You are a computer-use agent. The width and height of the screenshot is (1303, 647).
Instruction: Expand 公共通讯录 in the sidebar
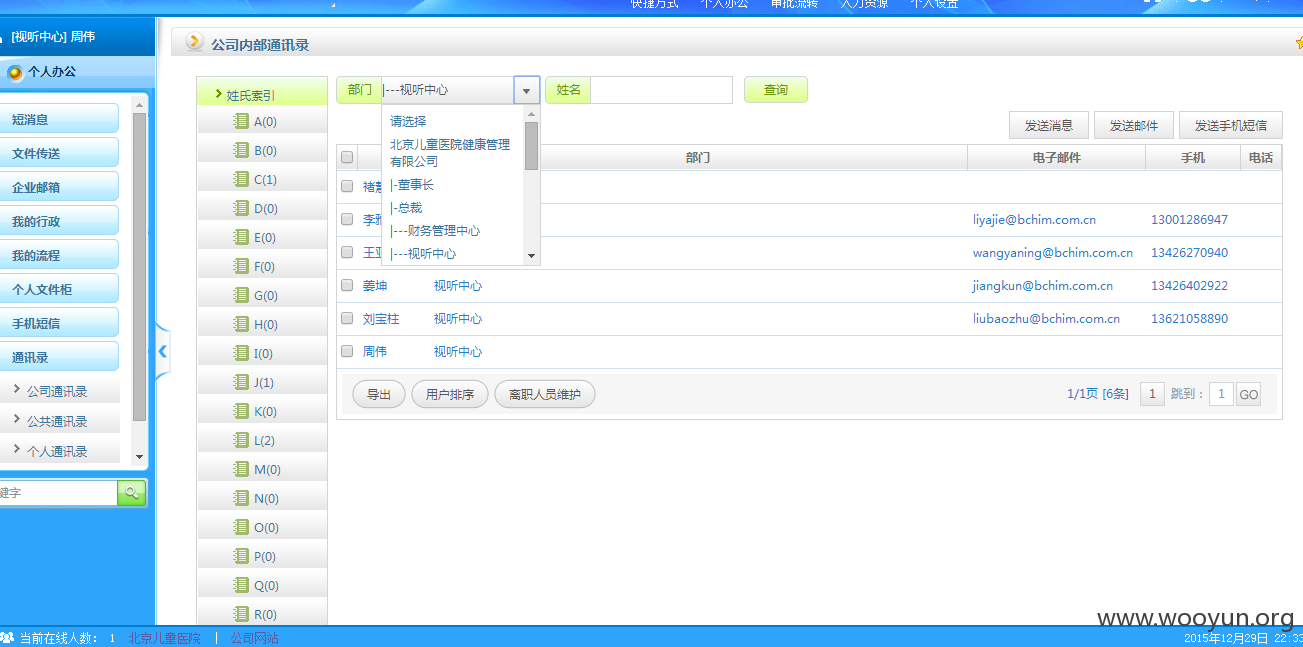coord(58,421)
